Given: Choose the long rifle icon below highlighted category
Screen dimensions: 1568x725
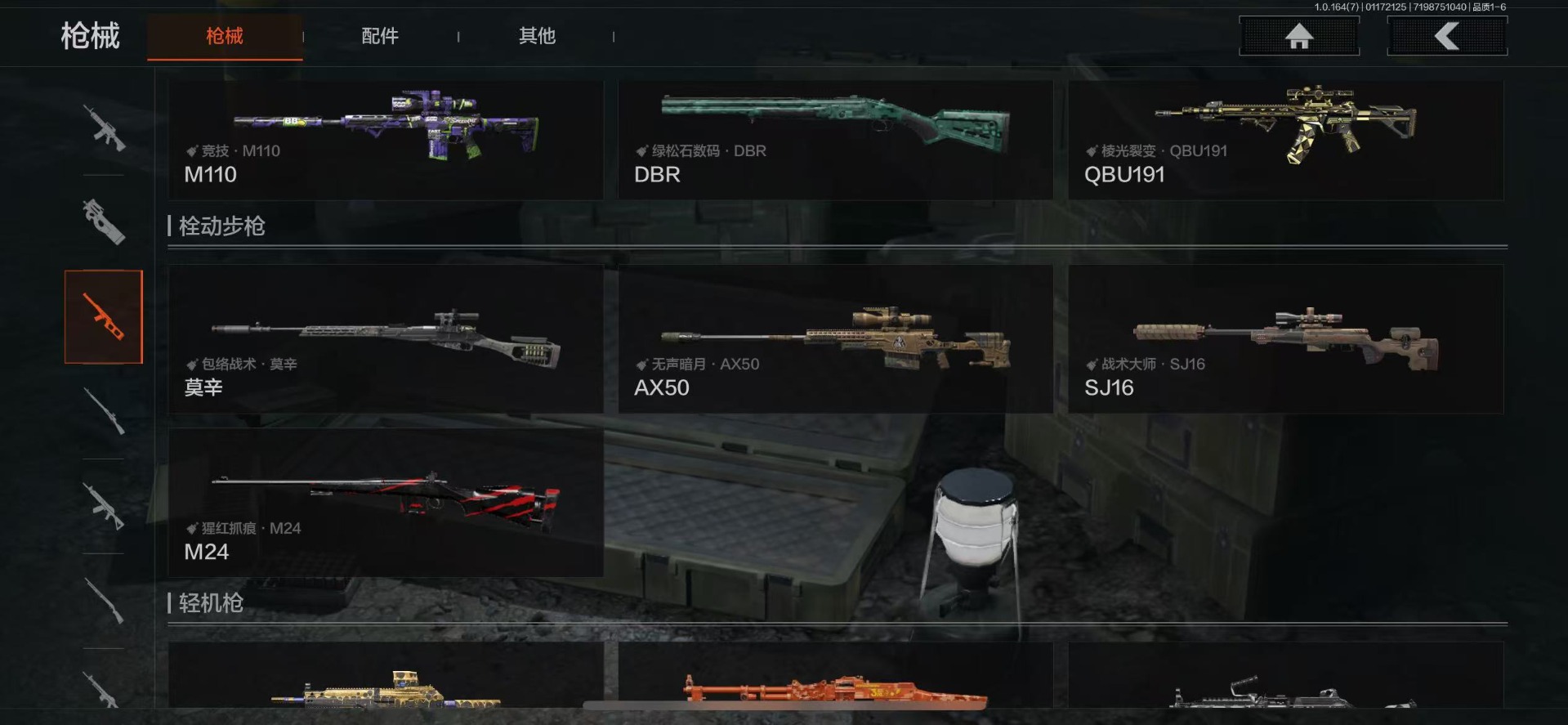Looking at the screenshot, I should (104, 410).
